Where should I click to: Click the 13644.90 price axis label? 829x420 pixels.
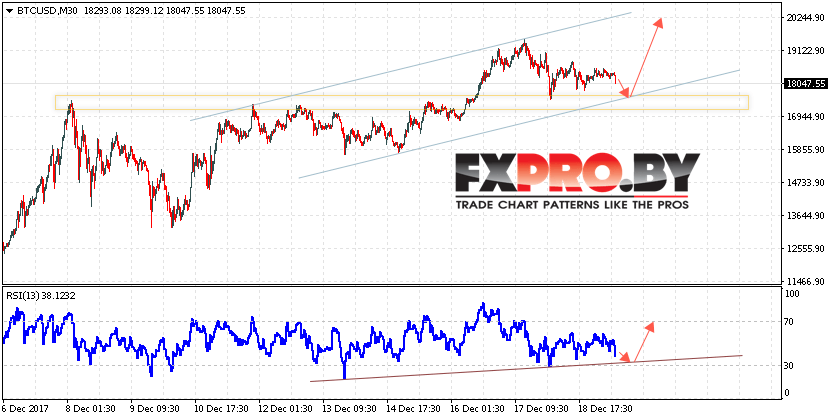(x=806, y=216)
